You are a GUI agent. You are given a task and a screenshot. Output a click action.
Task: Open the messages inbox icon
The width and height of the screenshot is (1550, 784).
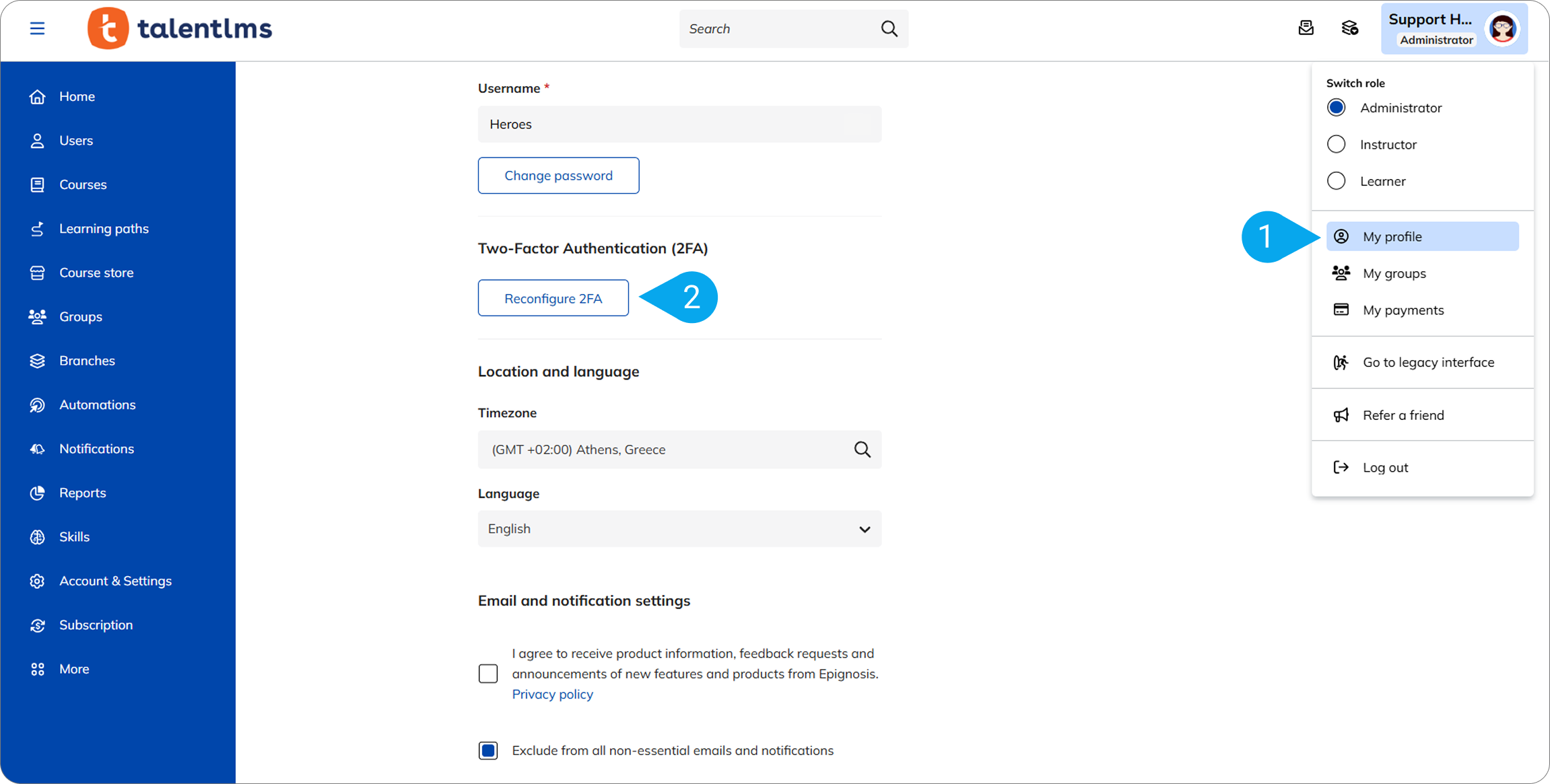1306,28
